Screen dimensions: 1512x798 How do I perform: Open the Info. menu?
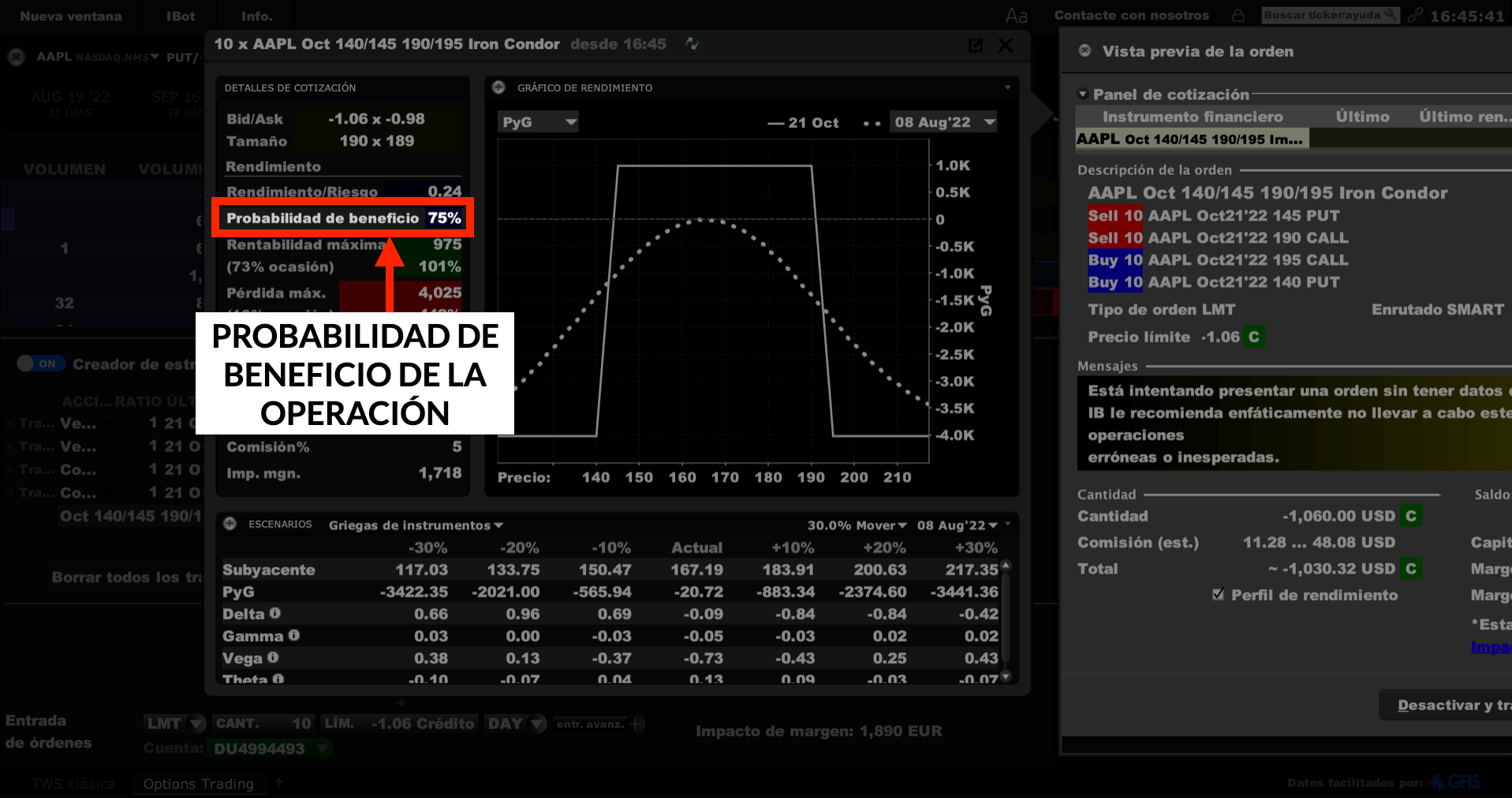point(257,16)
